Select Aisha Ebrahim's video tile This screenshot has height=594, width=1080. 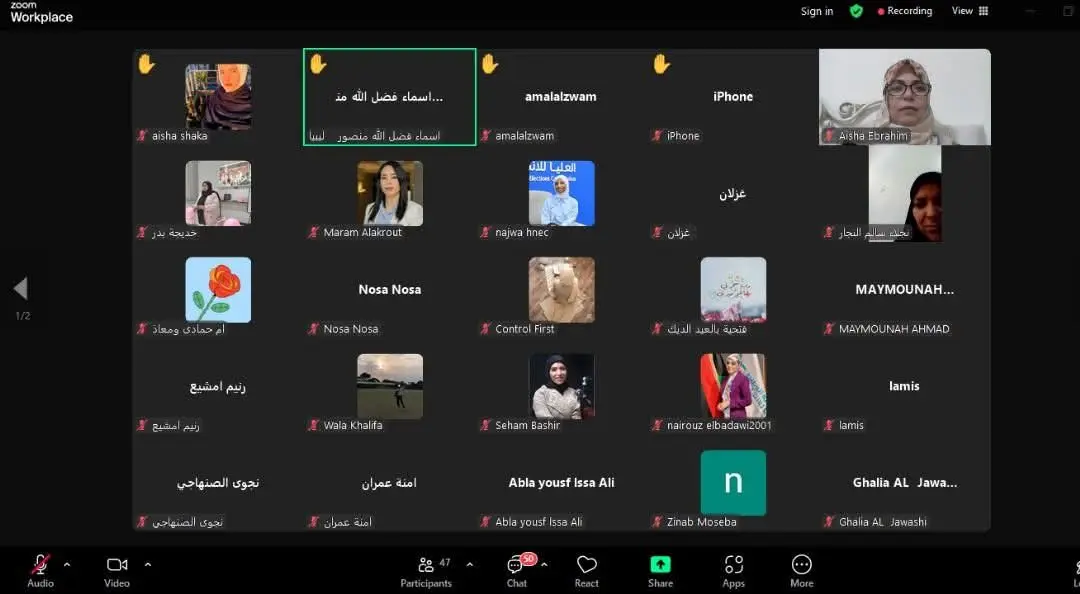(904, 97)
